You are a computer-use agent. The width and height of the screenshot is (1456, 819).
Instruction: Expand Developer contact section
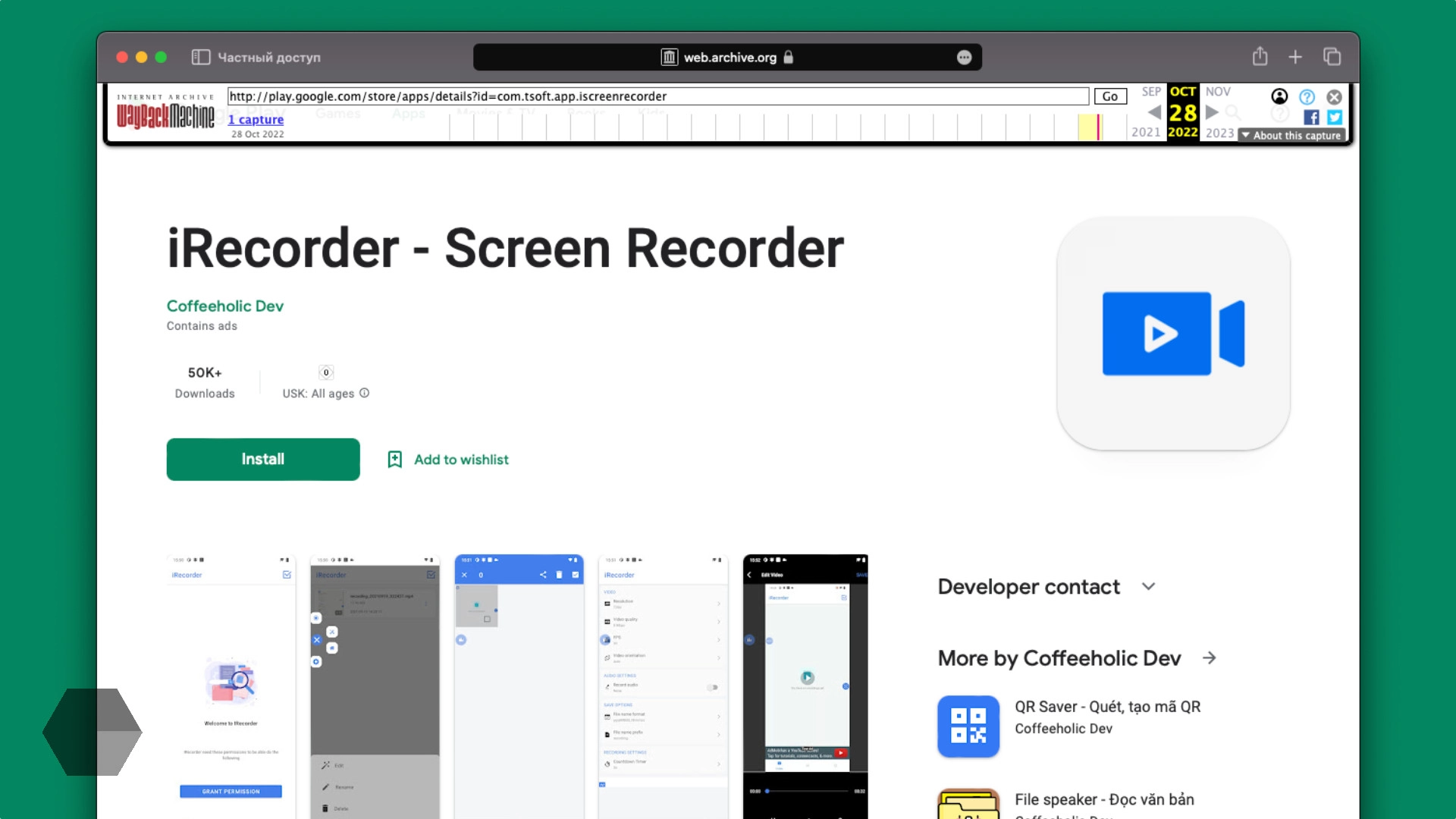coord(1148,586)
